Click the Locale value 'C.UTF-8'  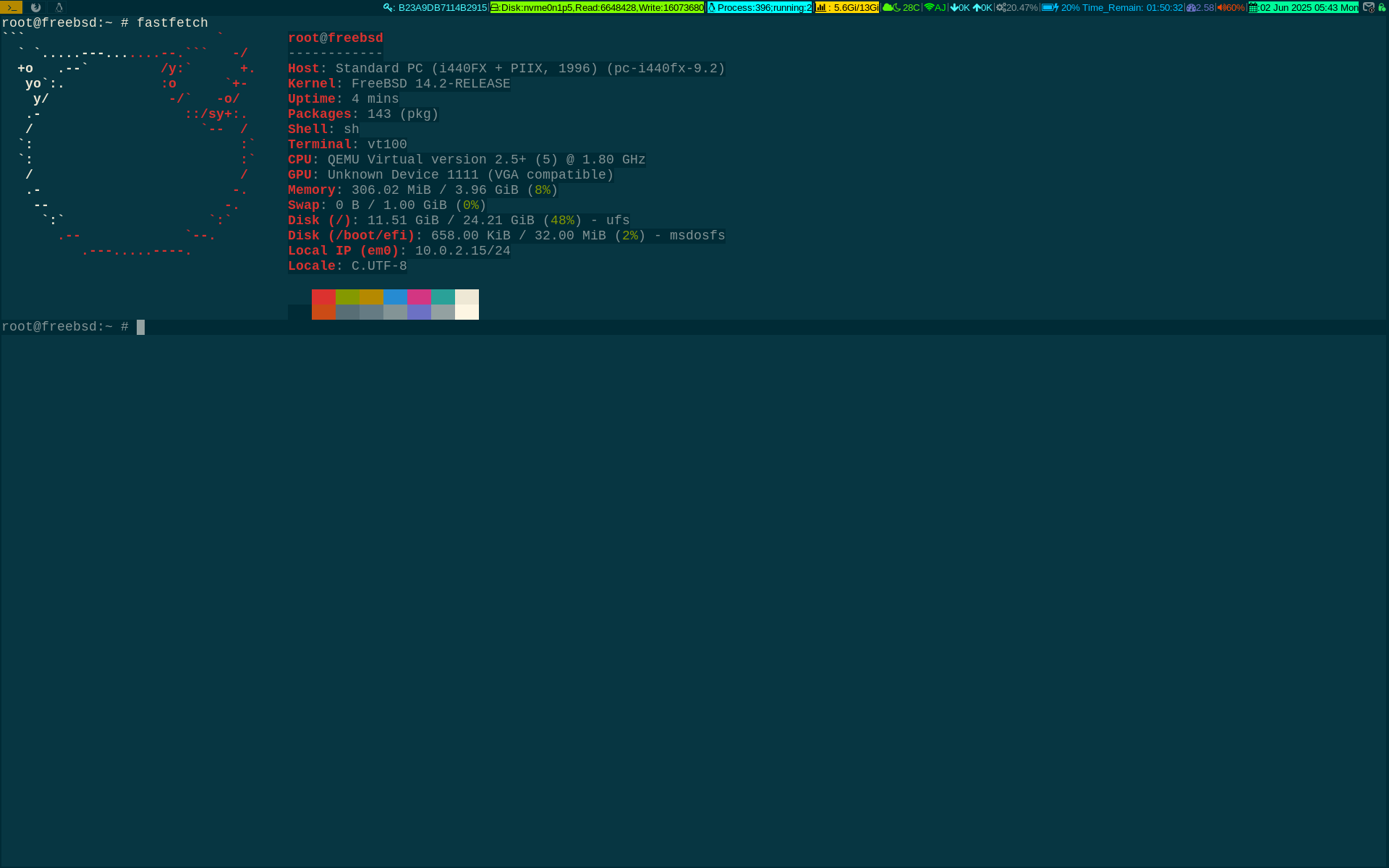click(379, 266)
